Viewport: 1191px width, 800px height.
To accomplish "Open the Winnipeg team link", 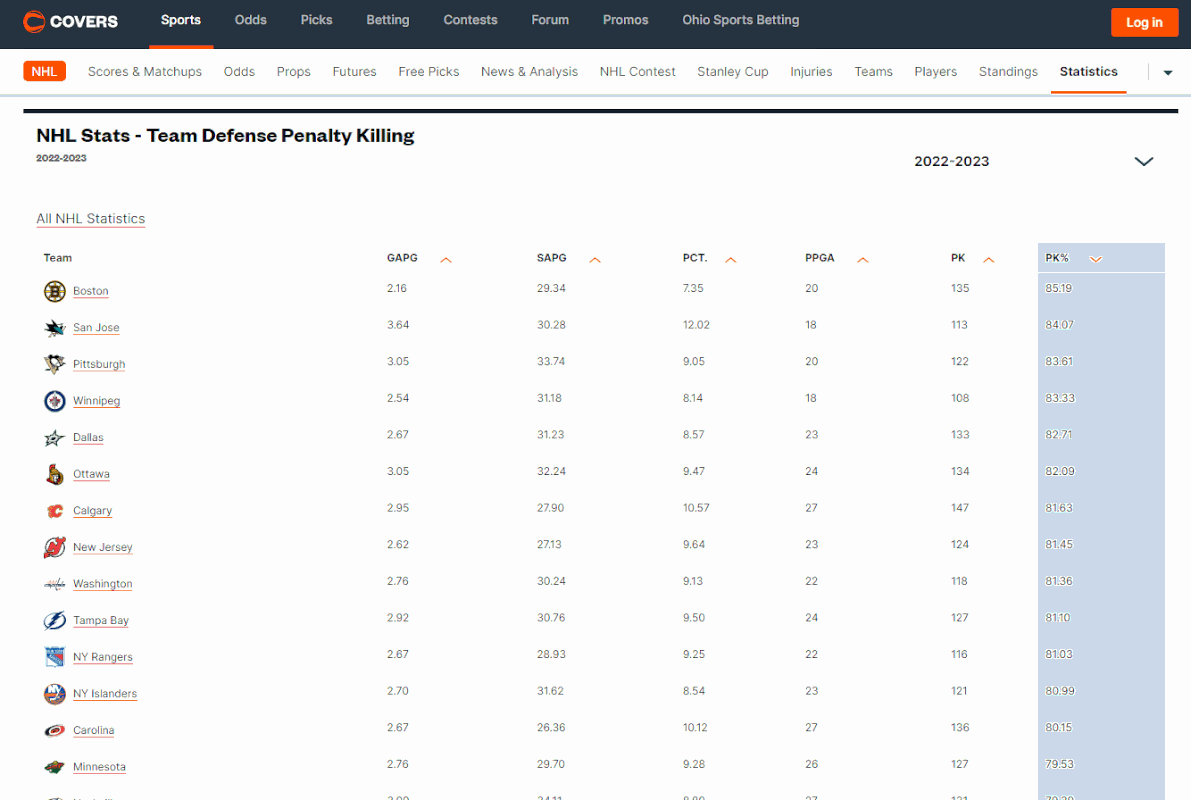I will coord(96,400).
